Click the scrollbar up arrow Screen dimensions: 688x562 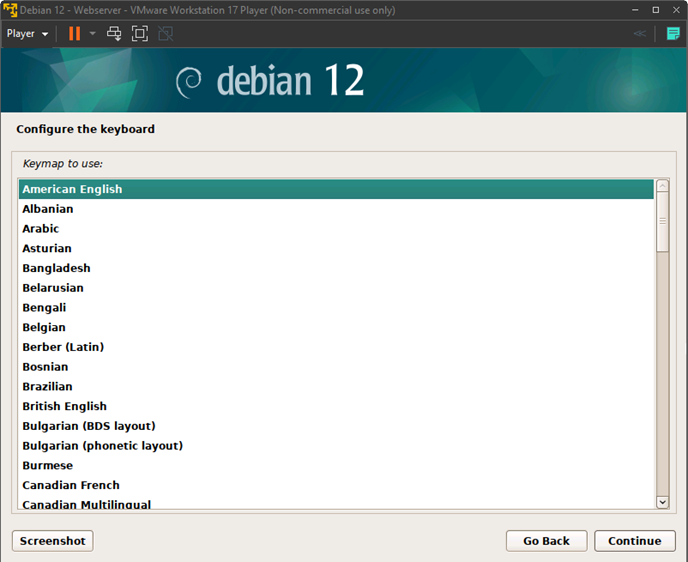coord(662,186)
